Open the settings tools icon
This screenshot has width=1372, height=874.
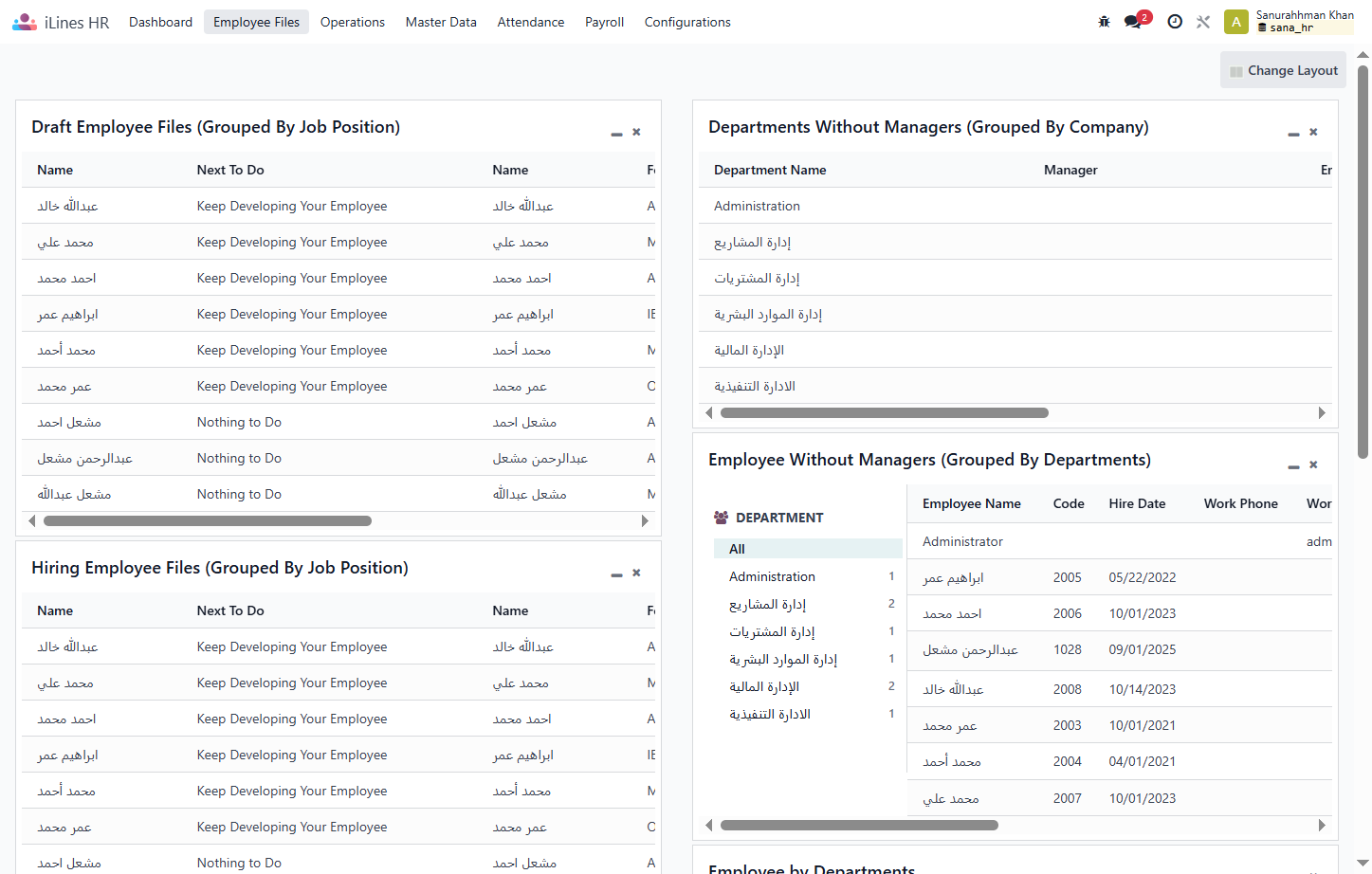pos(1203,22)
